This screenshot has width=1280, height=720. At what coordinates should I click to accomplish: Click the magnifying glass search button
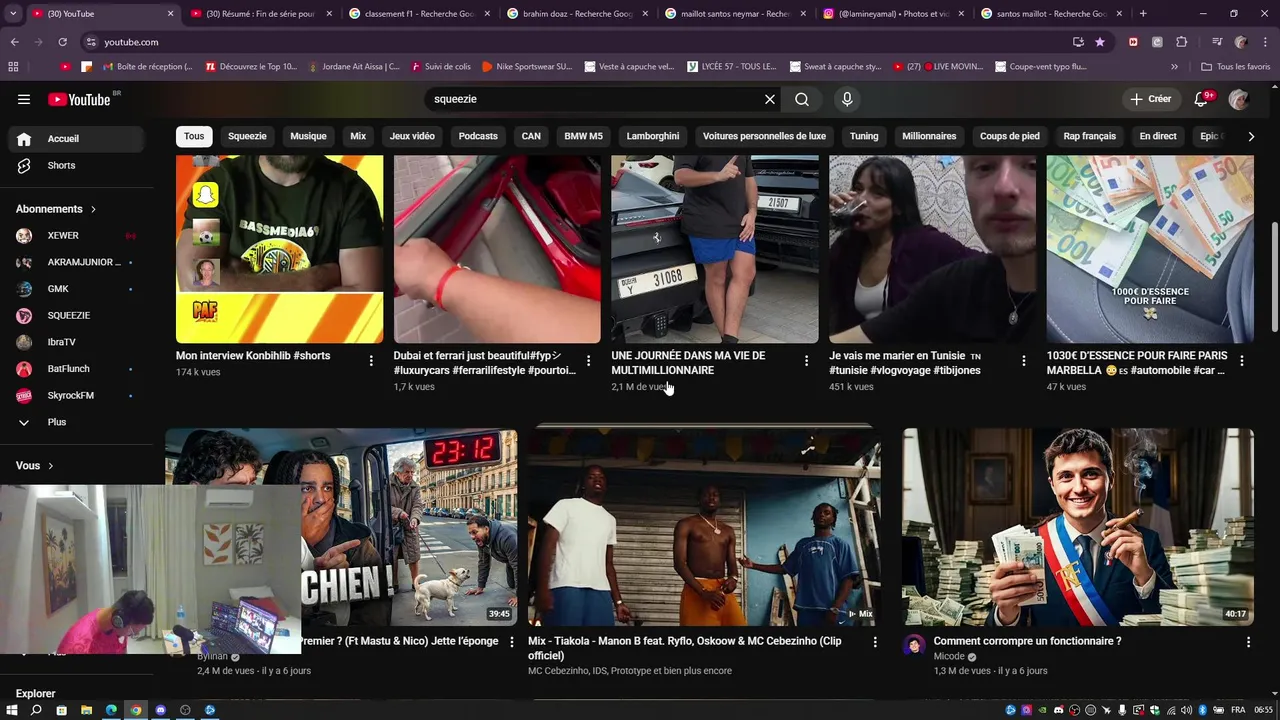802,99
